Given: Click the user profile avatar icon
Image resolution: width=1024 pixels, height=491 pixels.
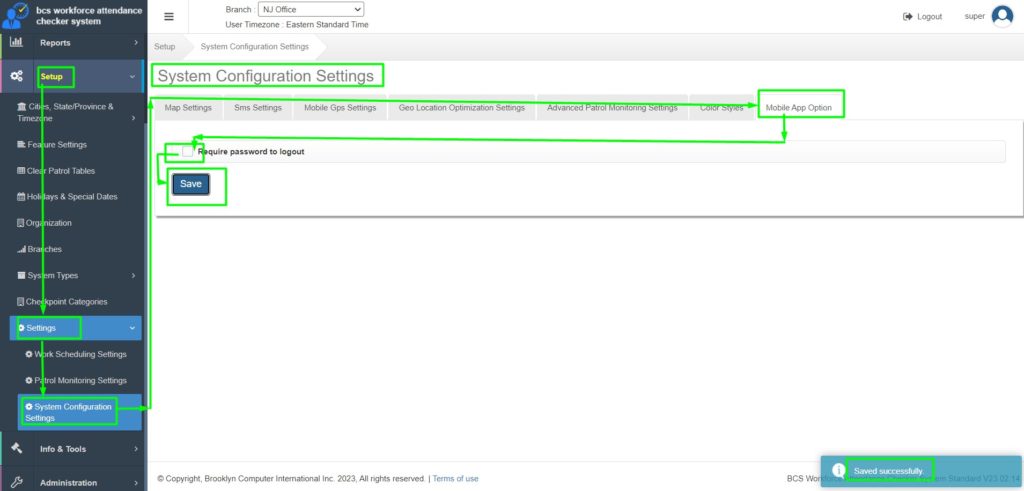Looking at the screenshot, I should 1002,16.
